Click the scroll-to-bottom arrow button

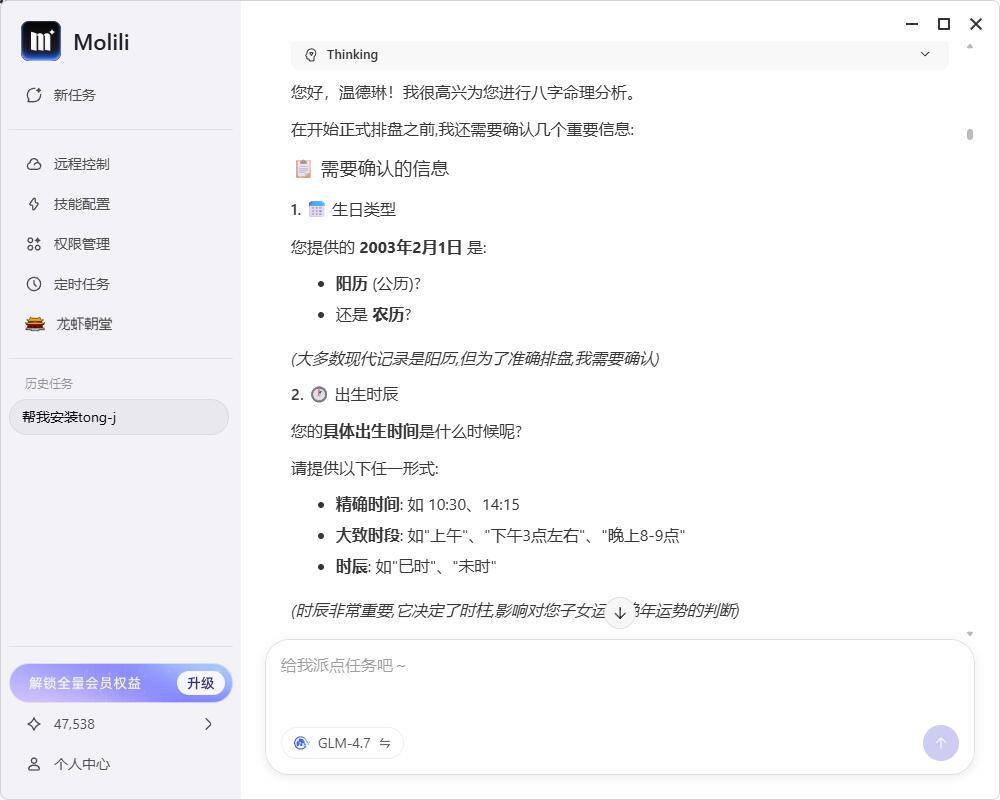point(620,613)
